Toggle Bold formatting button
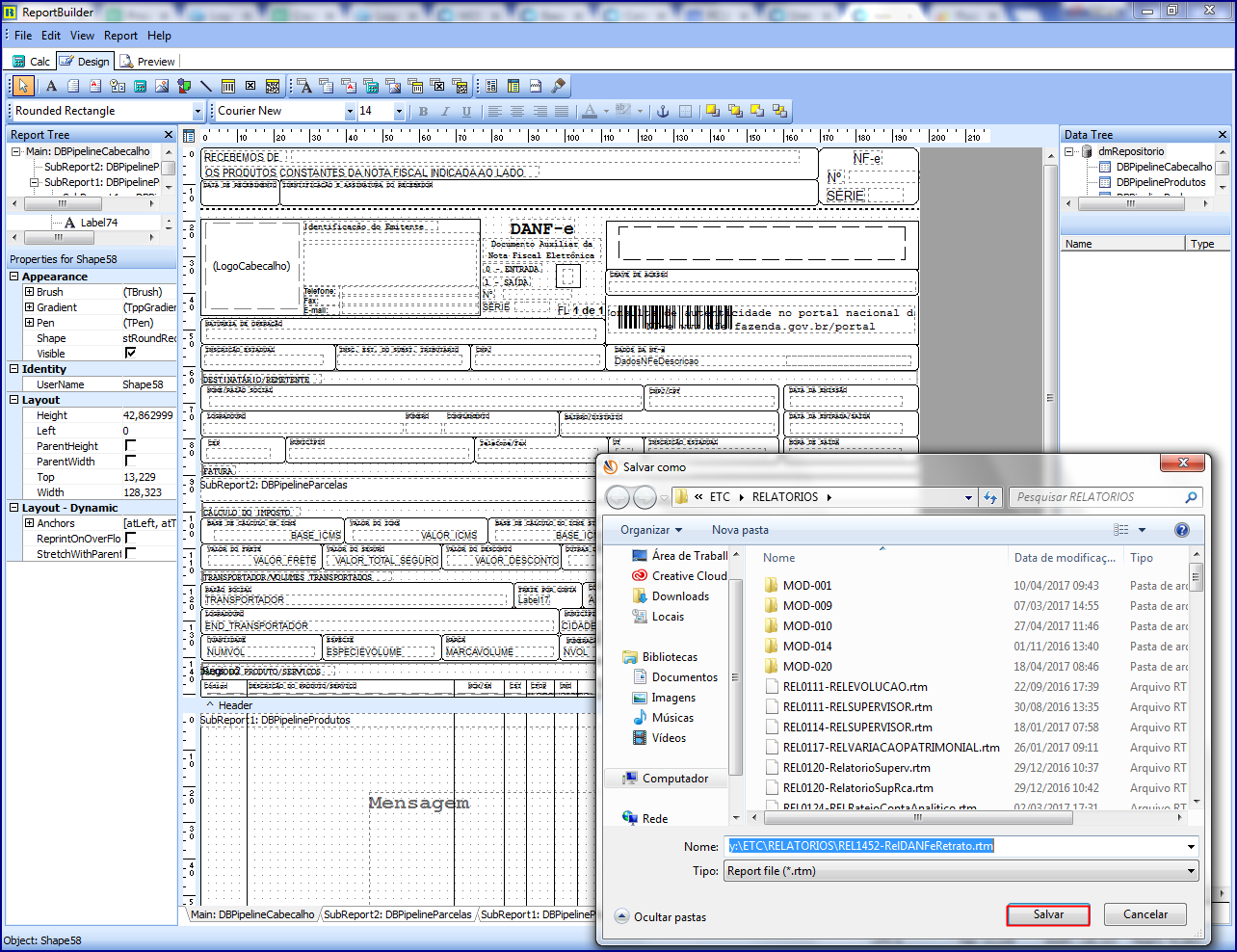 pyautogui.click(x=423, y=111)
